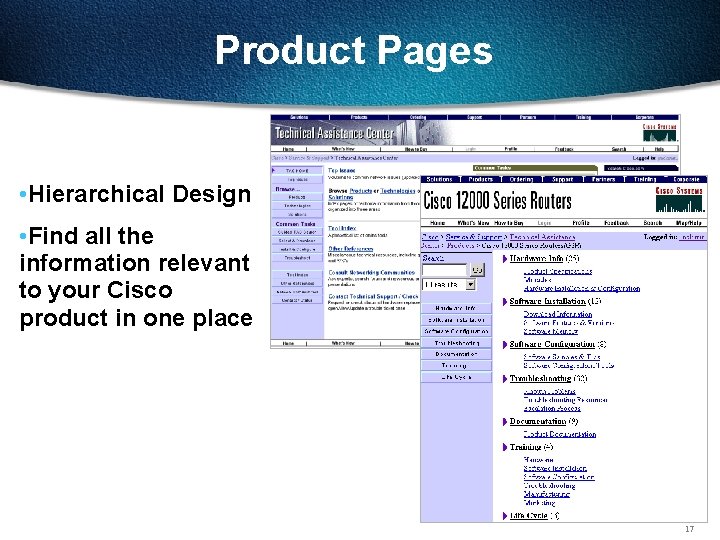Click Search in Routers page navigation bar
The image size is (720, 540).
click(x=652, y=223)
